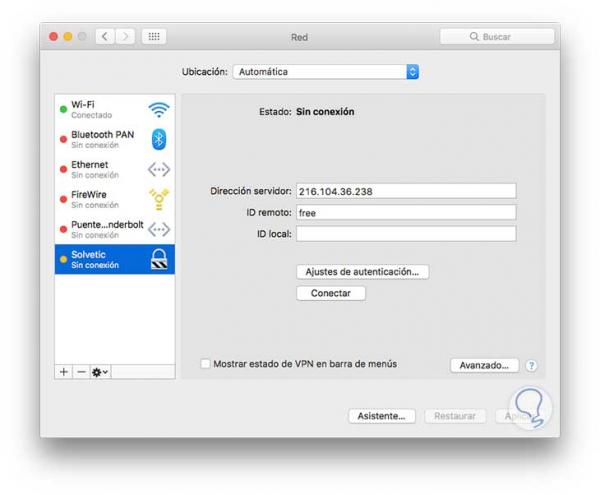This screenshot has width=600, height=495.
Task: Select the FireWire service
Action: point(115,199)
